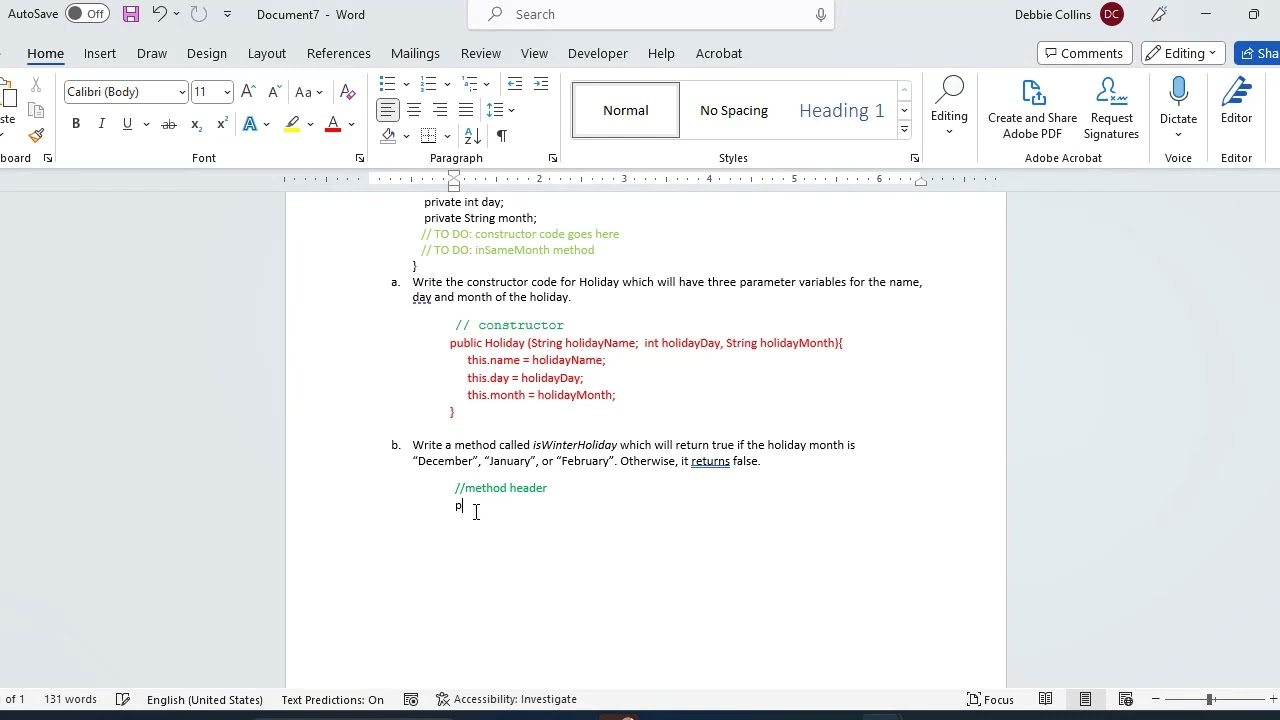This screenshot has width=1280, height=720.
Task: Clear all formatting icon
Action: 348,92
